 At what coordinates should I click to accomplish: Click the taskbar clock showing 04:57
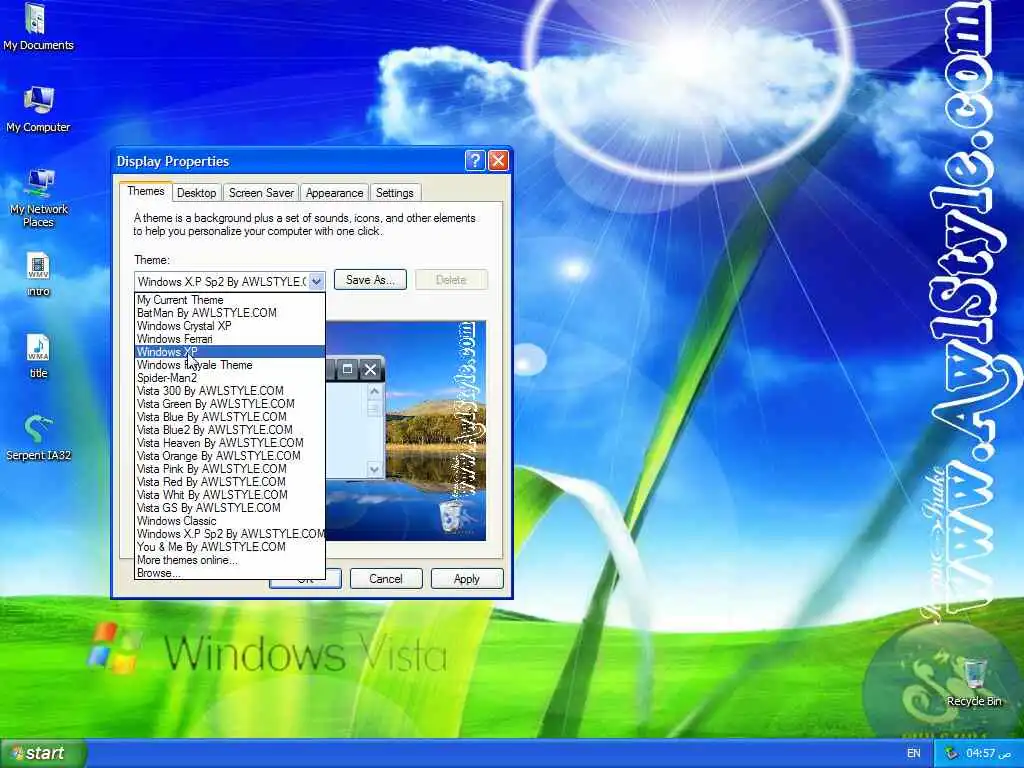click(x=989, y=753)
